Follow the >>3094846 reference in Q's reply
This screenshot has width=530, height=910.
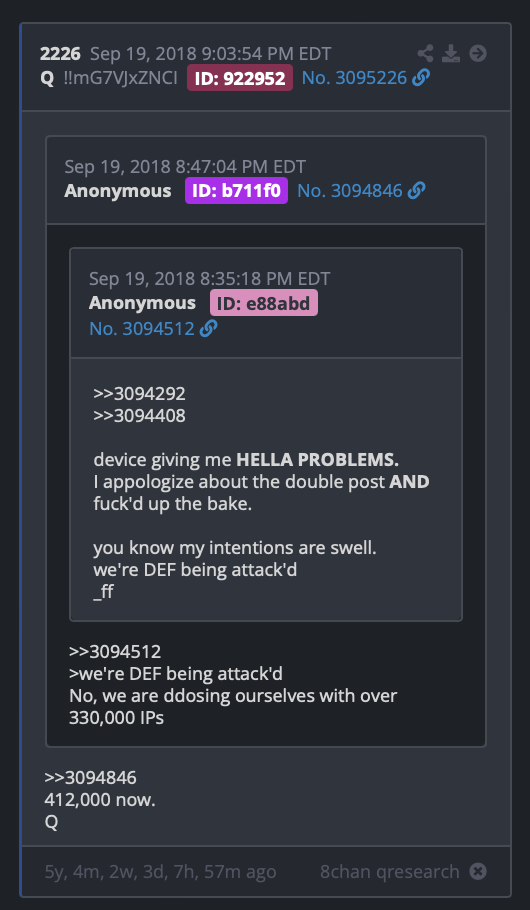pos(91,778)
